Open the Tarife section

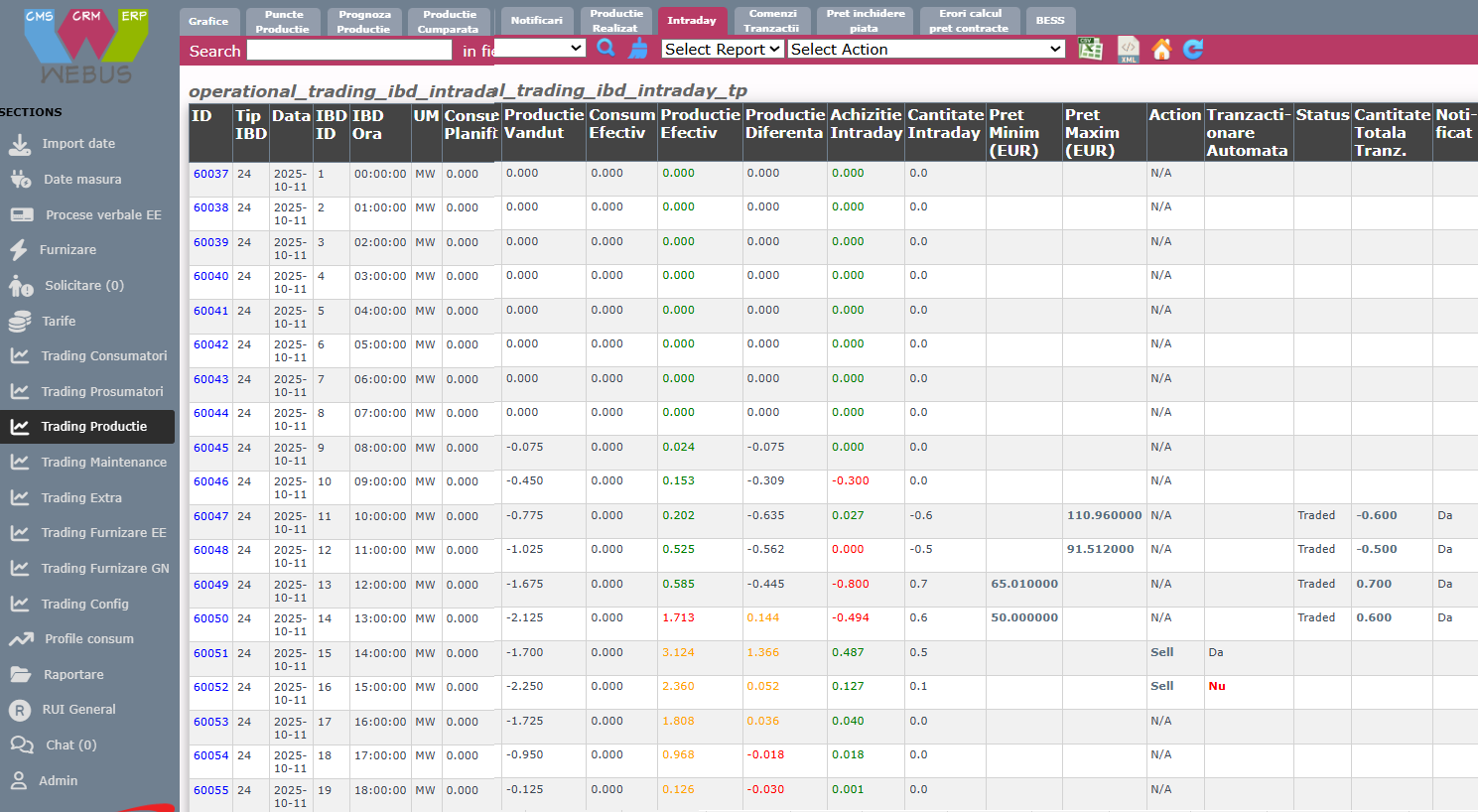point(59,322)
